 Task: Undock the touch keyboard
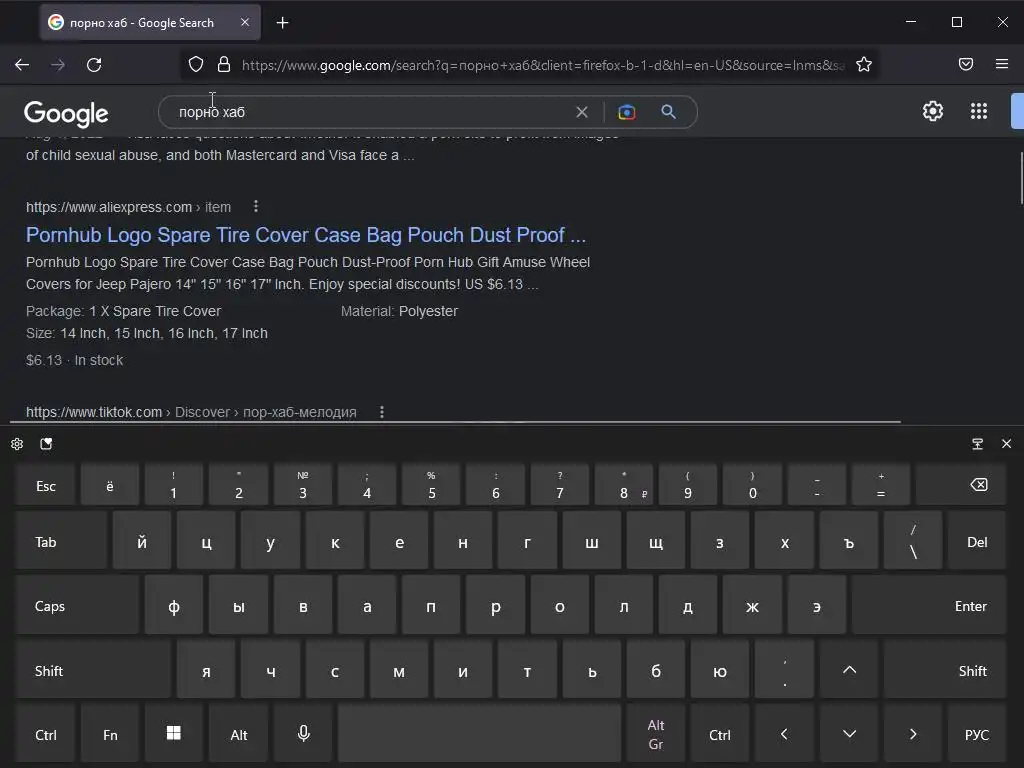(x=978, y=444)
